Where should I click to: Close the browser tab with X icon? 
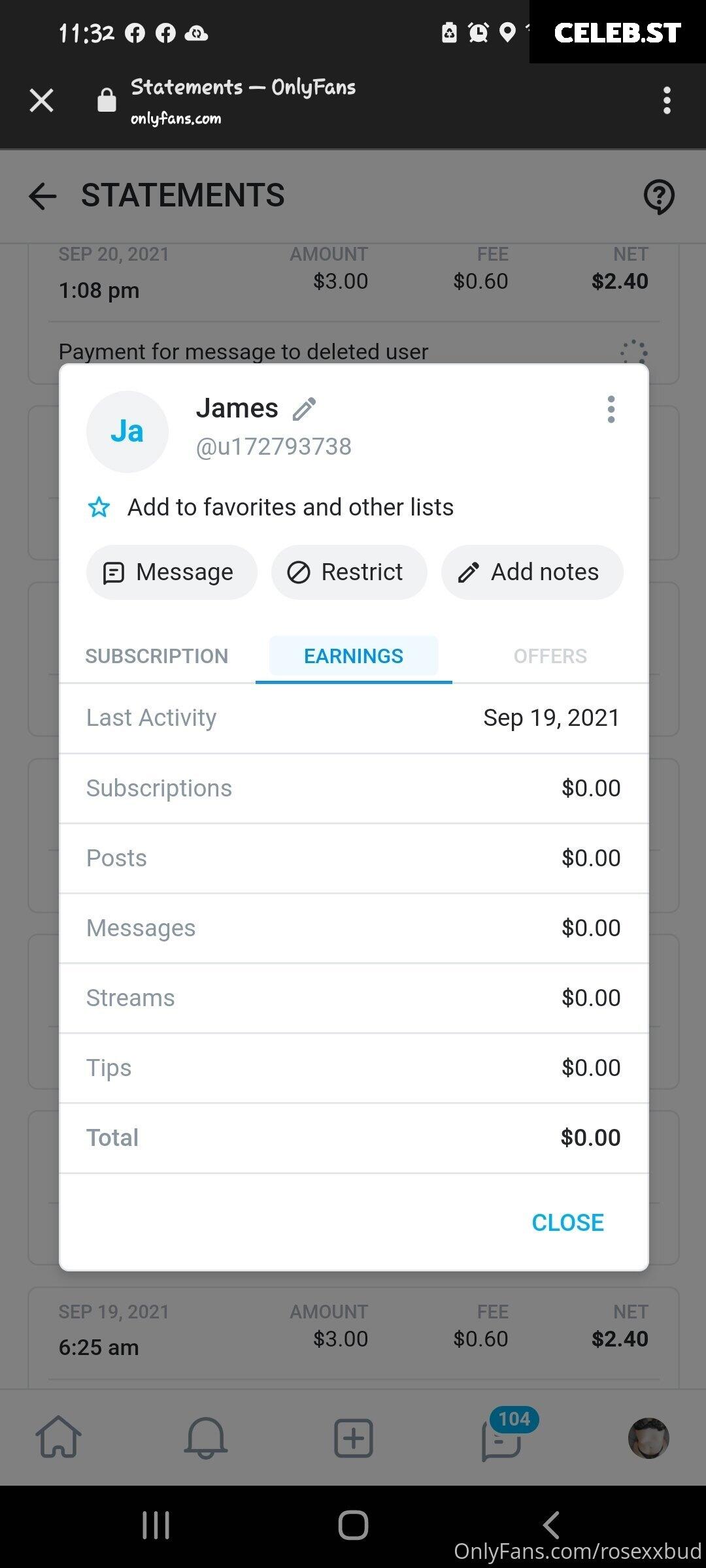[42, 101]
